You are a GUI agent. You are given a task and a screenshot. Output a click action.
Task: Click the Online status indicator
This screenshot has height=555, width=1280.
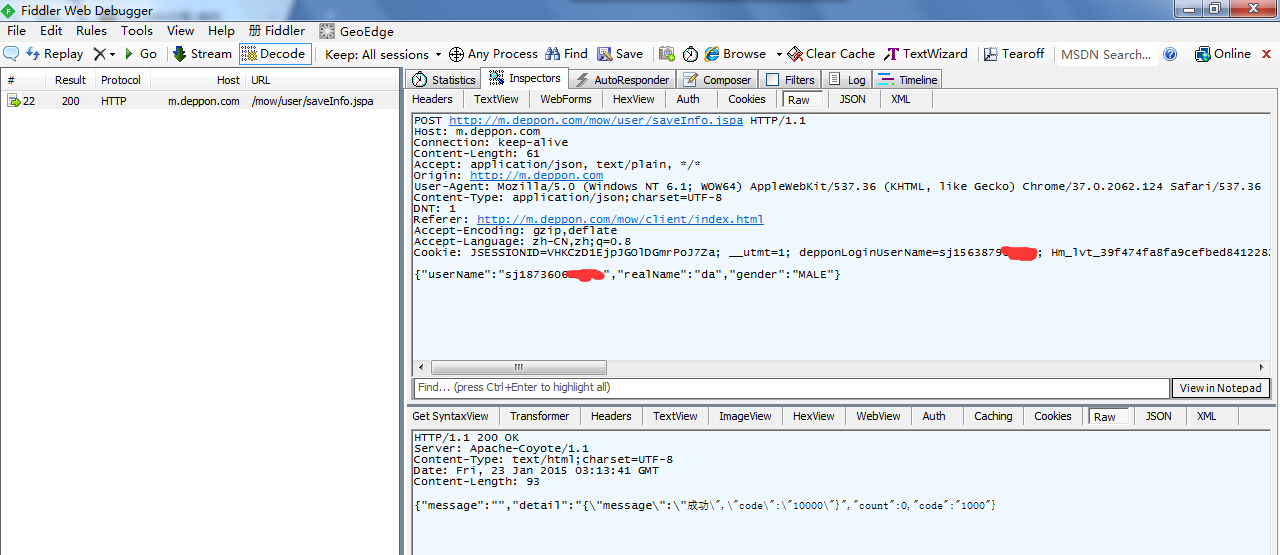click(x=1223, y=54)
